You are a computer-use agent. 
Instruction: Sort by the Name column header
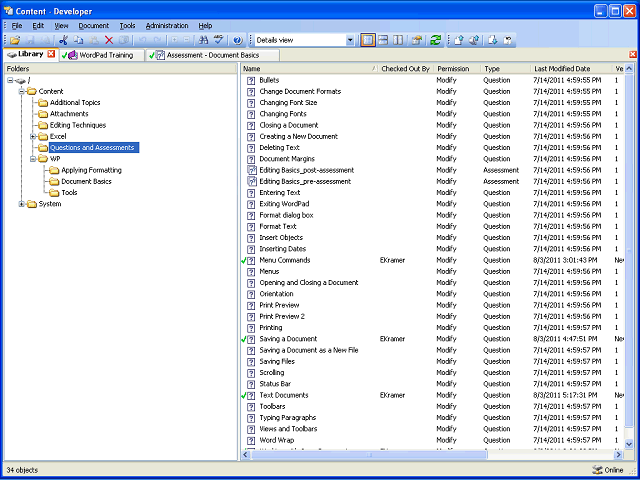[x=309, y=69]
